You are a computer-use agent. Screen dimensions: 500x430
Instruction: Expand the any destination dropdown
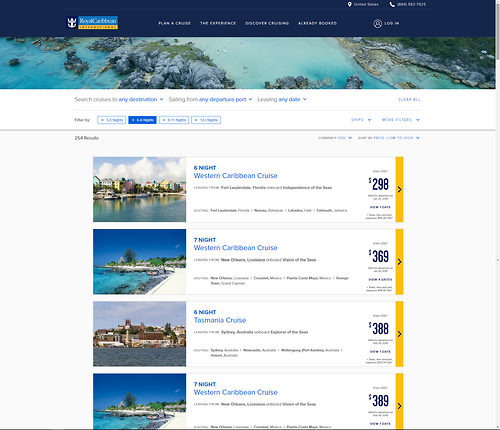(141, 99)
